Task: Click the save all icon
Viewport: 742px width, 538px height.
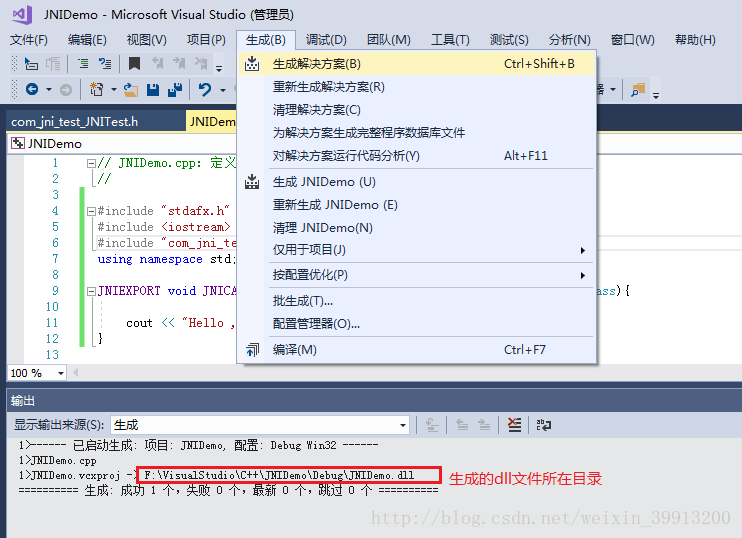Action: tap(175, 89)
